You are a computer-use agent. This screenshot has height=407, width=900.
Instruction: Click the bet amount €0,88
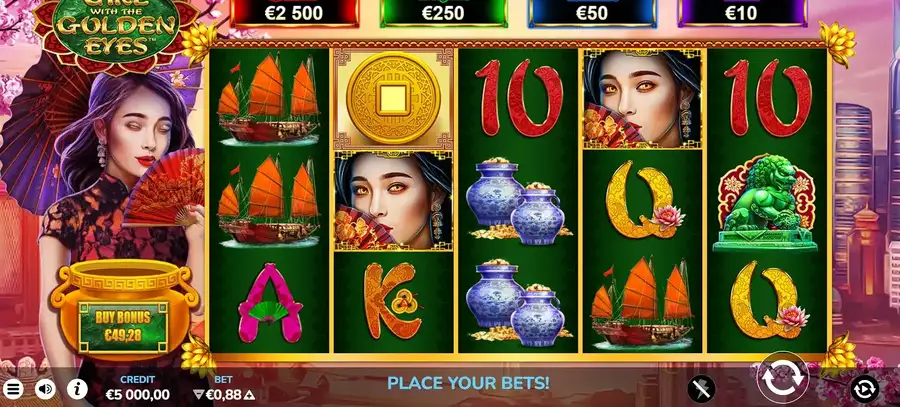[x=223, y=395]
